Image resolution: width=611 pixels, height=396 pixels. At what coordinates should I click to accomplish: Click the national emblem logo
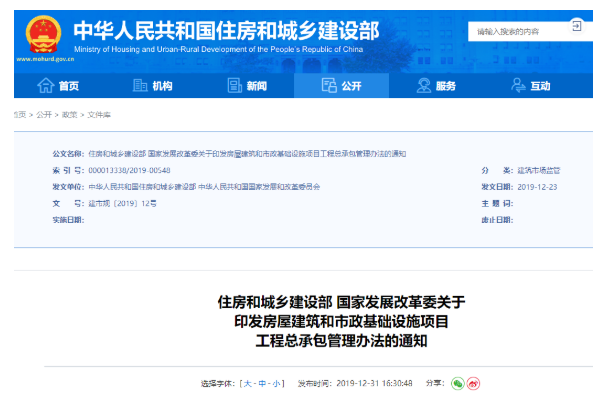pyautogui.click(x=43, y=35)
